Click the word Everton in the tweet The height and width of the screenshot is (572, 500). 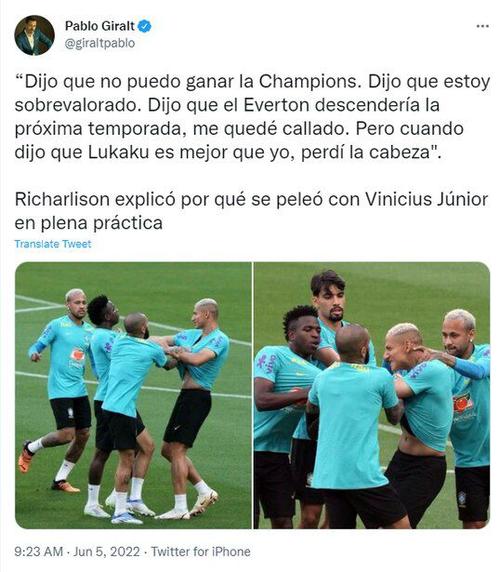276,105
